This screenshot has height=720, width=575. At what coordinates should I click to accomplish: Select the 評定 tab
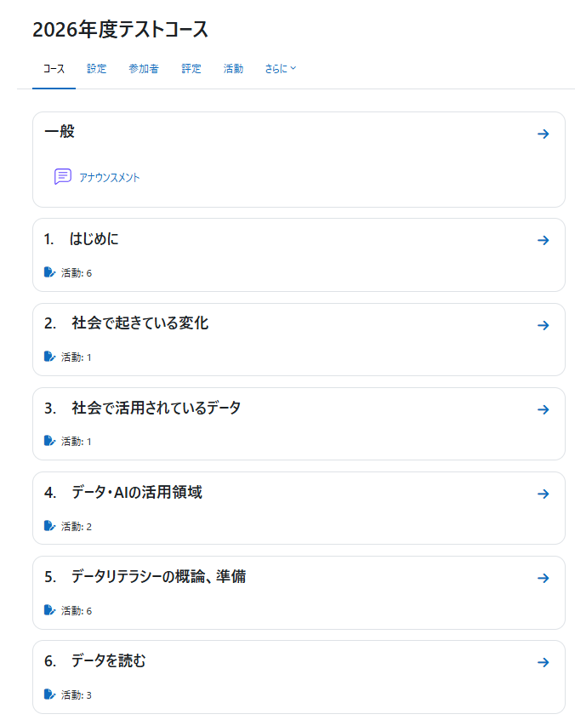click(x=191, y=68)
